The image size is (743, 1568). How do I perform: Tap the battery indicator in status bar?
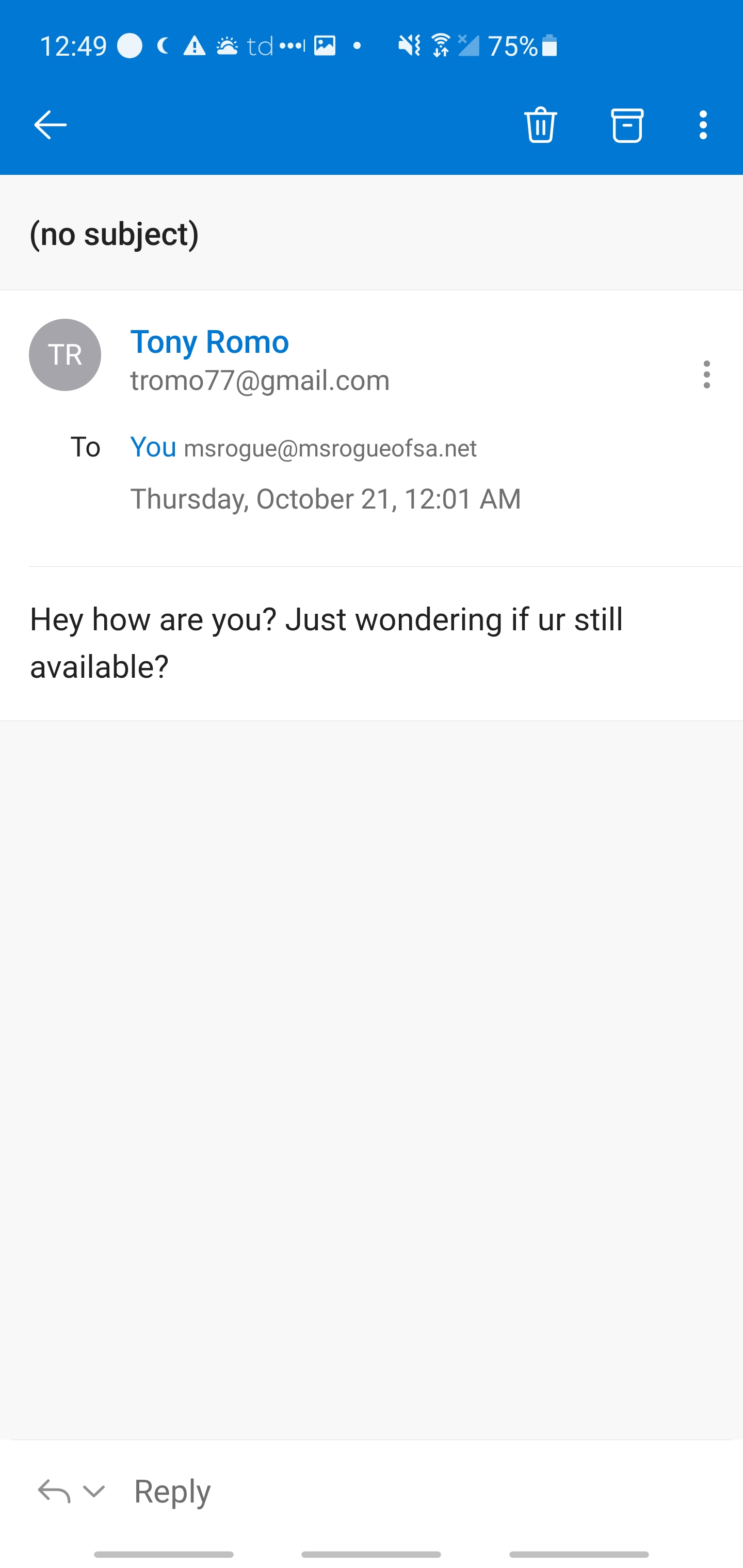click(548, 46)
